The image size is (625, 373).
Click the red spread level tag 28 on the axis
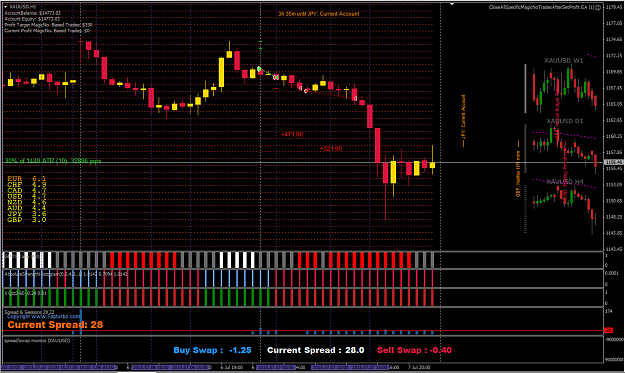click(x=609, y=330)
